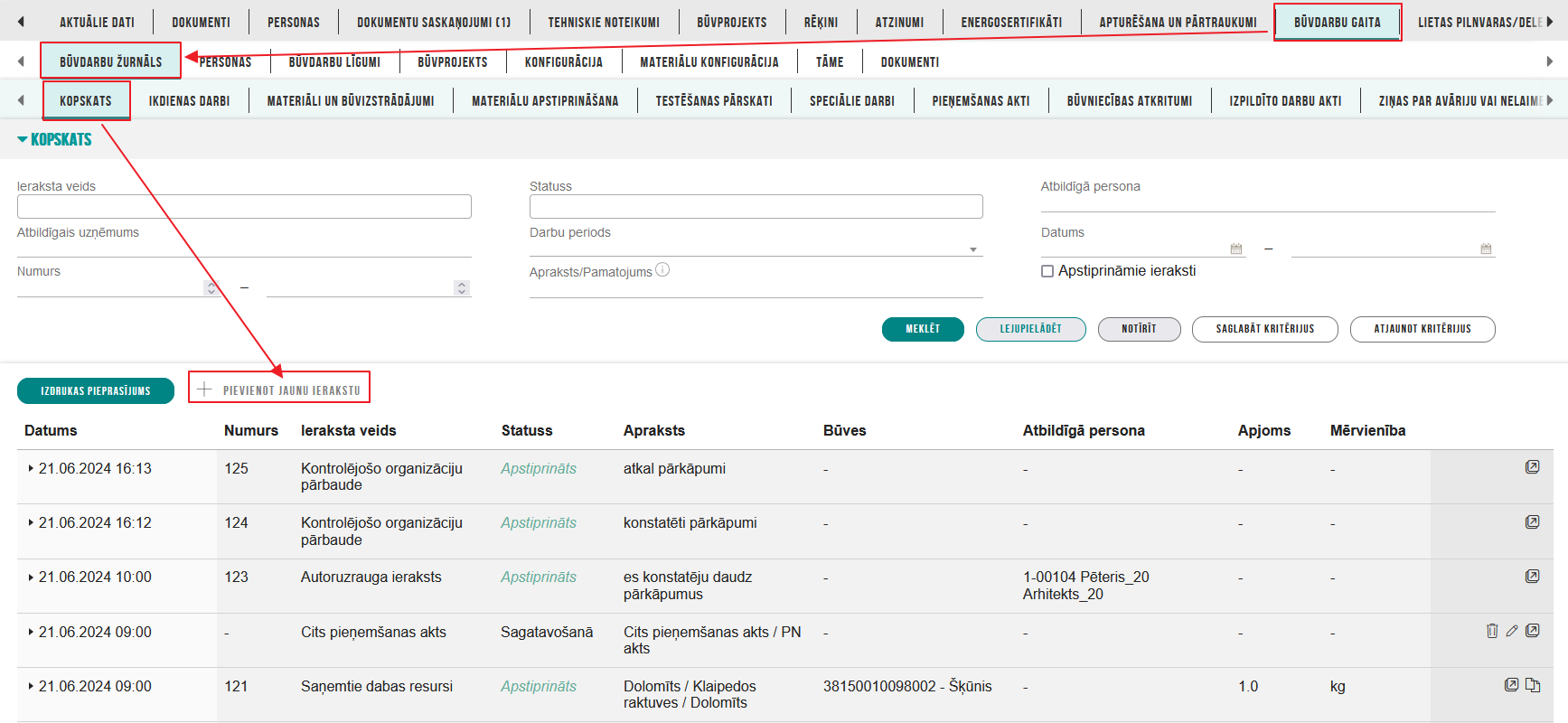The height and width of the screenshot is (723, 1568).
Task: Adjust the first Numurs spinner arrows
Action: click(x=211, y=287)
